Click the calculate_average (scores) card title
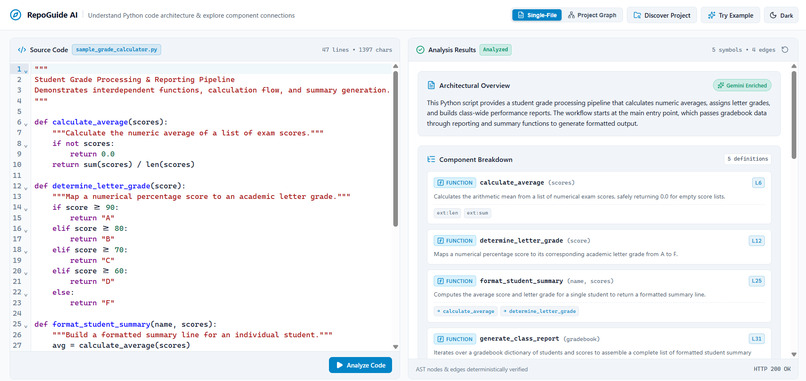 527,183
